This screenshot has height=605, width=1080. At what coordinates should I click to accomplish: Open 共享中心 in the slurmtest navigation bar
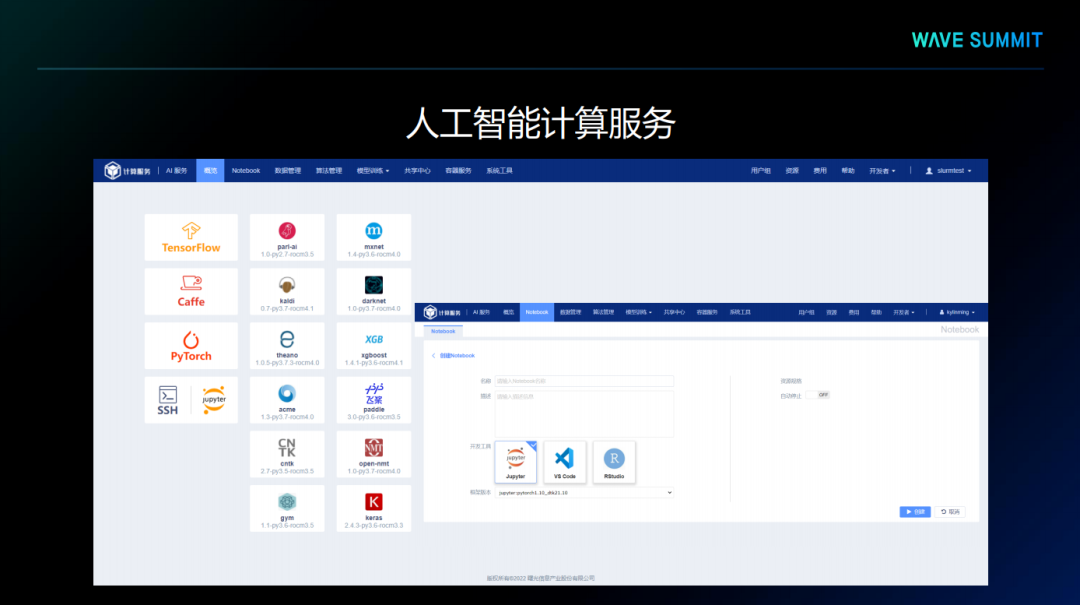(x=417, y=171)
